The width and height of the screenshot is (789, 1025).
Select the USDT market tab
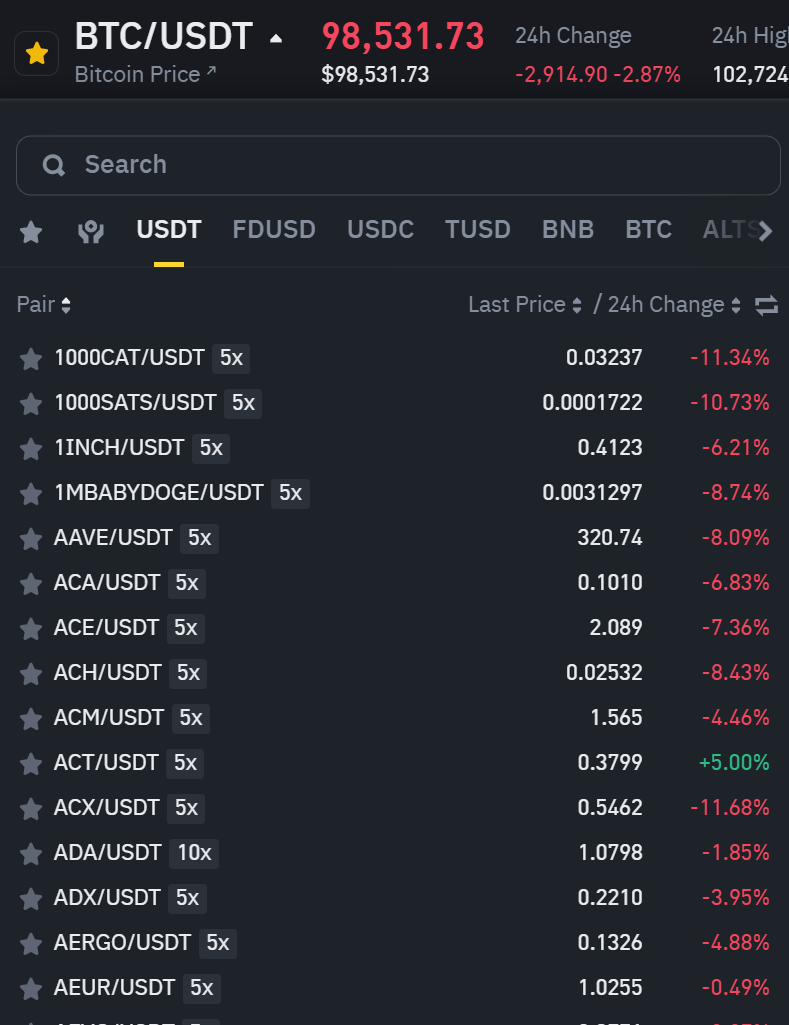[x=169, y=229]
